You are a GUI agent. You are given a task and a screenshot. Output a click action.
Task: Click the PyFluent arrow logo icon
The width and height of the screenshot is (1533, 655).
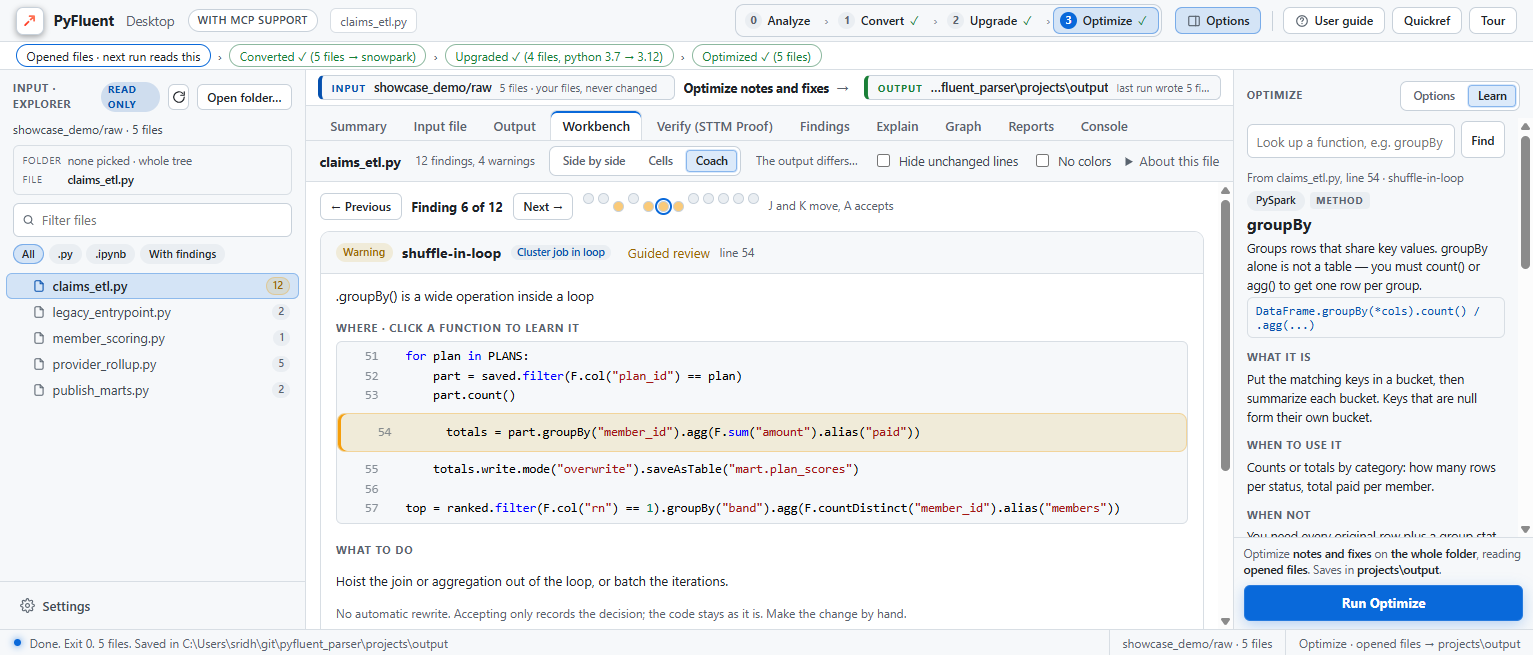pyautogui.click(x=29, y=20)
